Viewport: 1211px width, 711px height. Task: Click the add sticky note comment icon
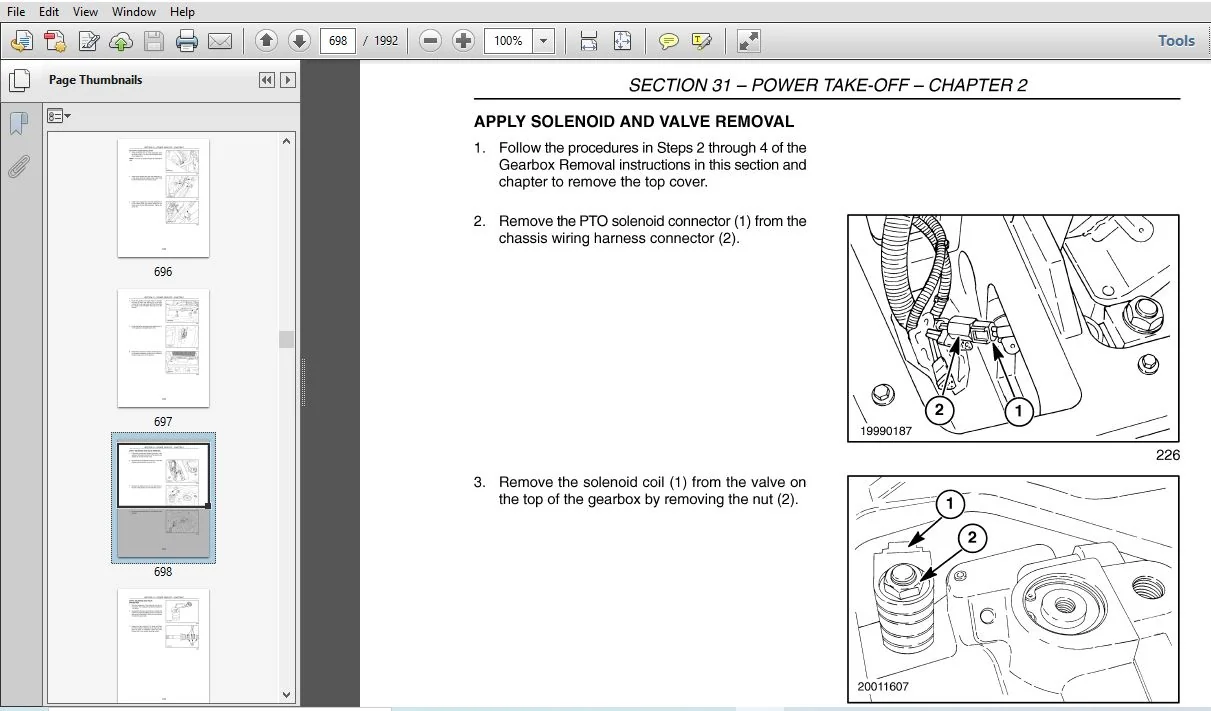[x=668, y=41]
